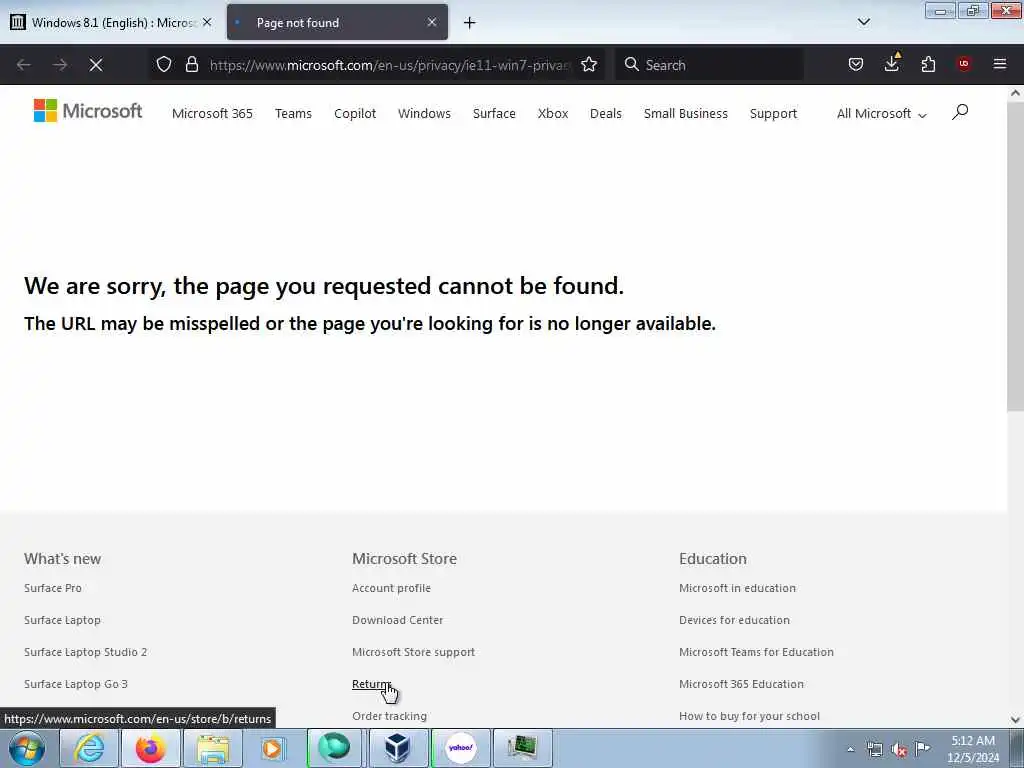Viewport: 1024px width, 768px height.
Task: Open Order tracking link
Action: 389,716
